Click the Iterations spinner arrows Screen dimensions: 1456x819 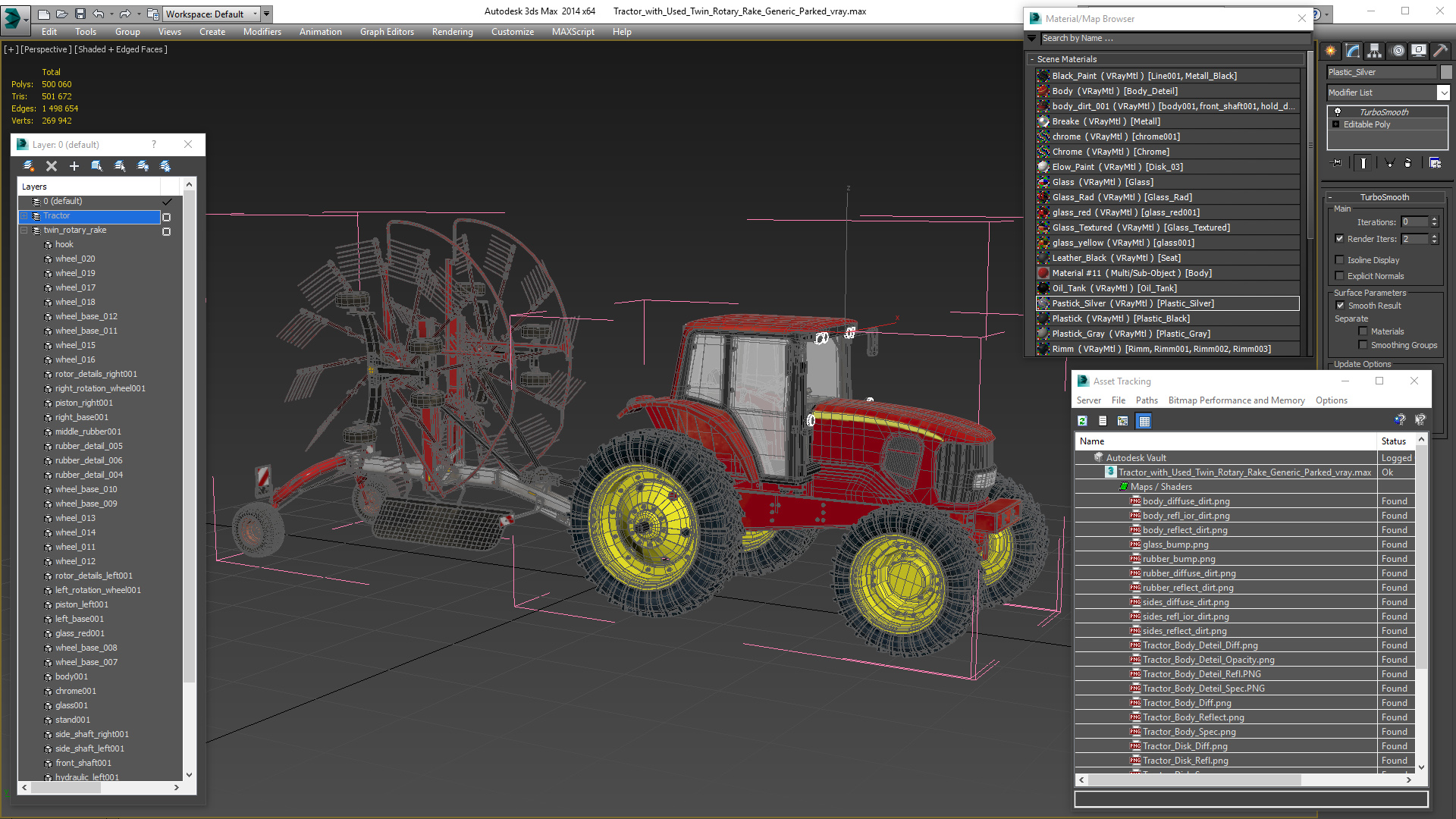pos(1434,222)
